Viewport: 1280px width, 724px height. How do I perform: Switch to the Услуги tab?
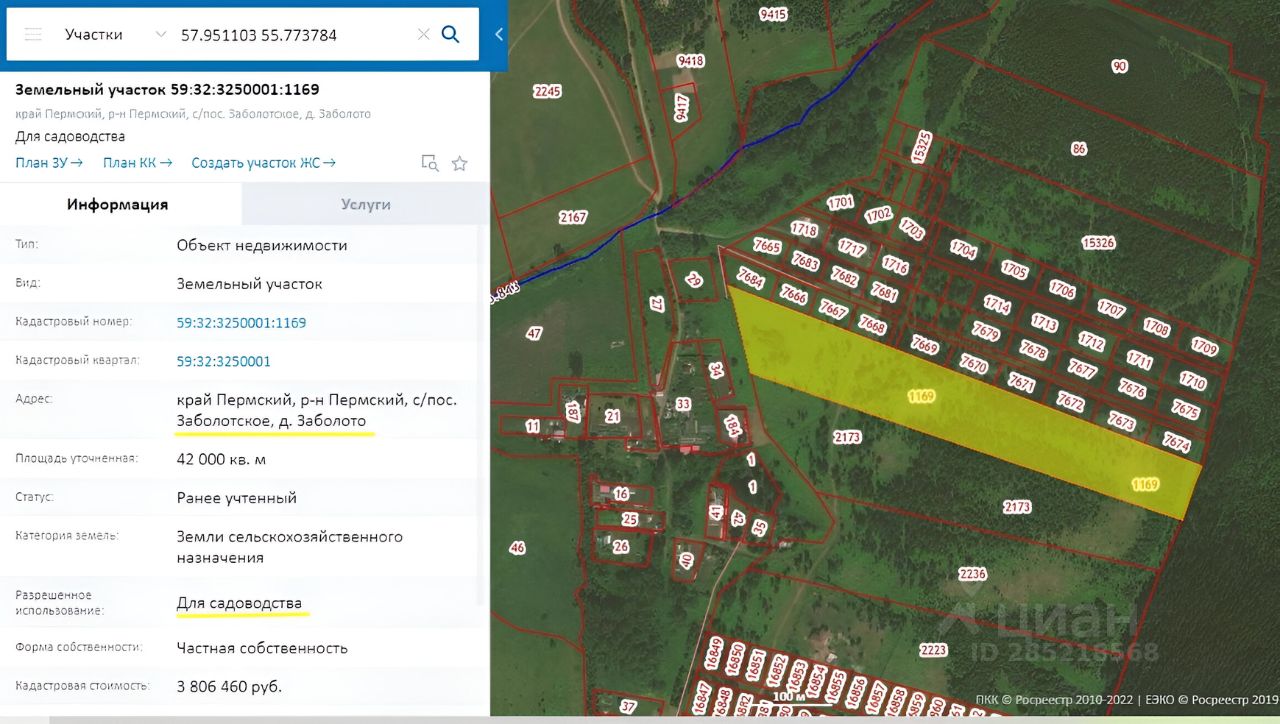365,204
